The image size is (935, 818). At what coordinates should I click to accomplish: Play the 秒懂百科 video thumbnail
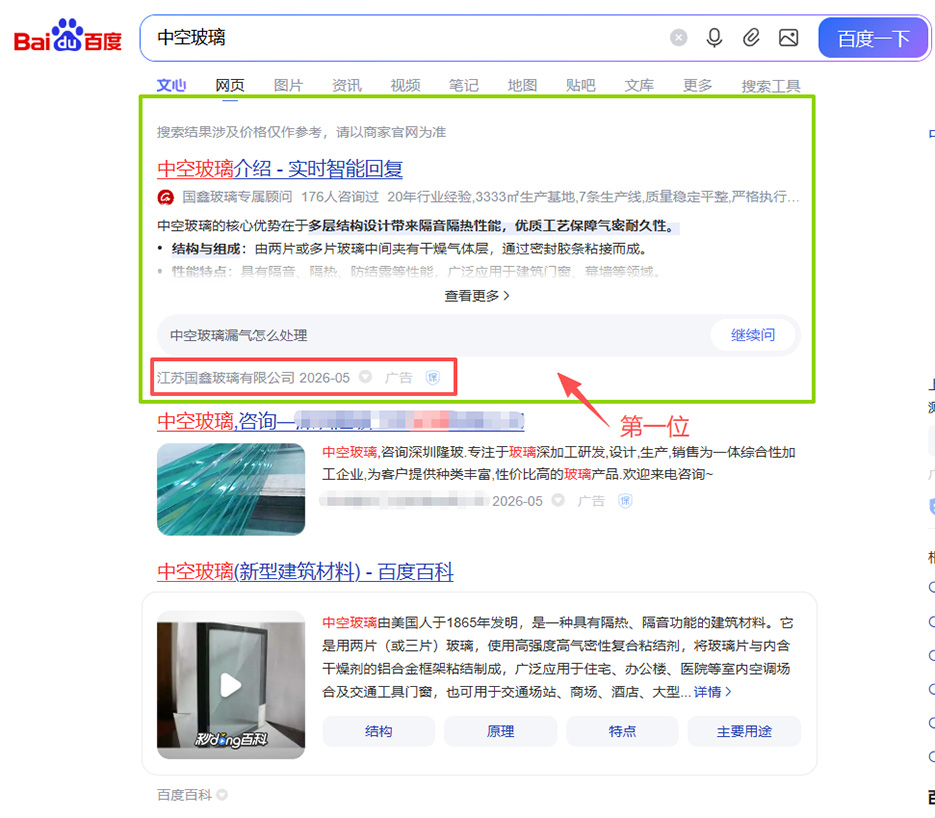[x=231, y=685]
